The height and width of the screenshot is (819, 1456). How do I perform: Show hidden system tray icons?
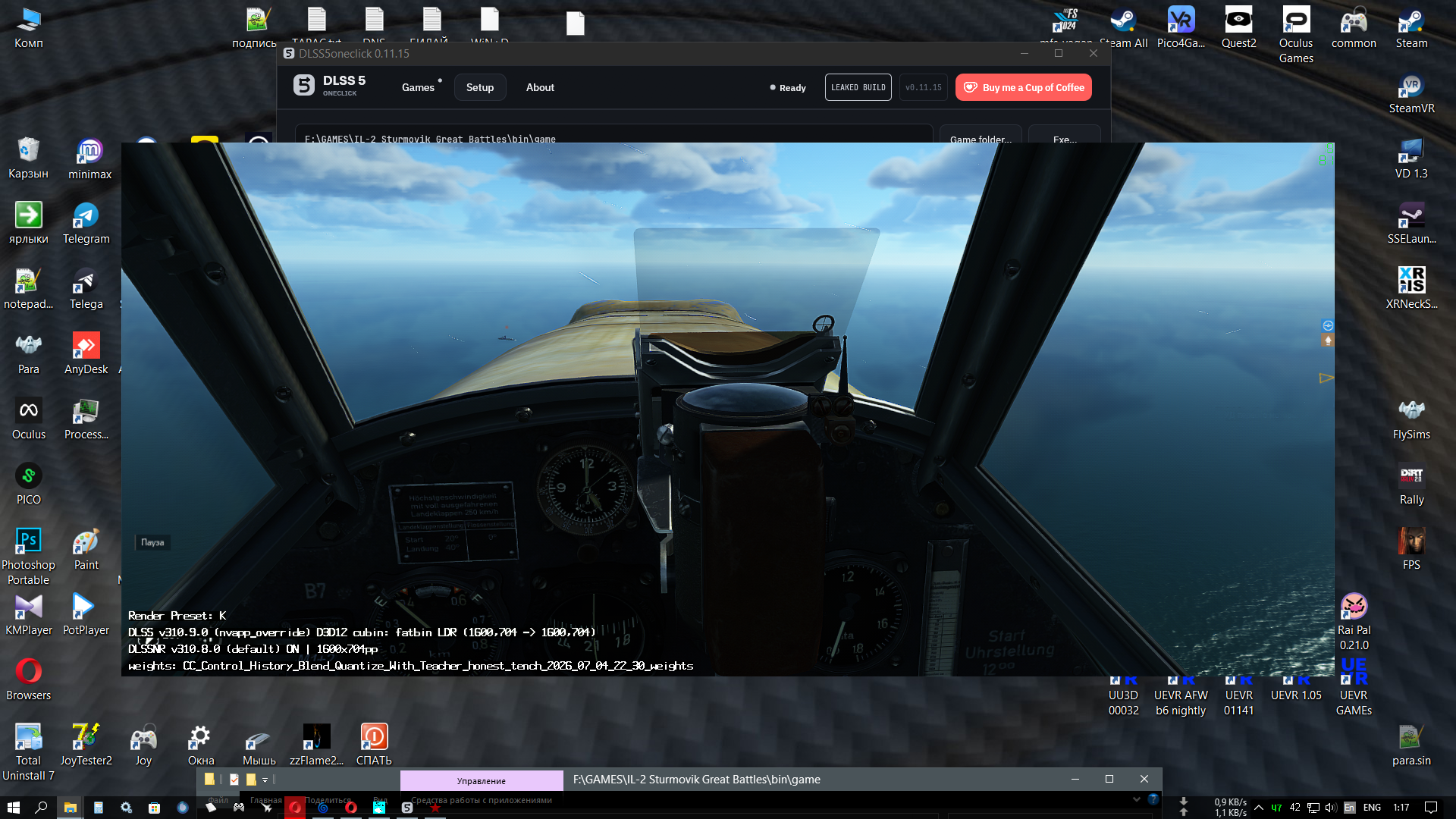1259,808
